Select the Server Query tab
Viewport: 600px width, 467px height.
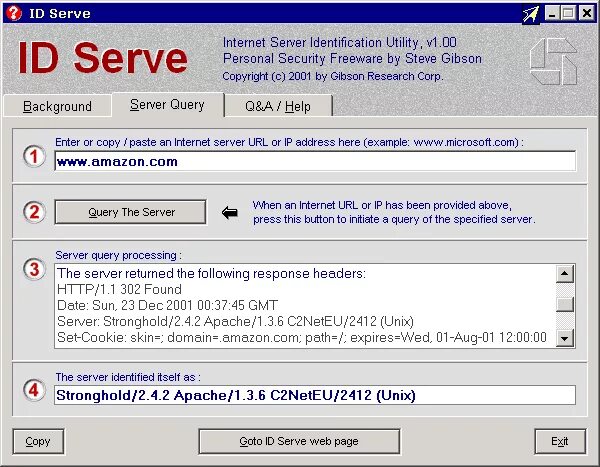pyautogui.click(x=167, y=105)
